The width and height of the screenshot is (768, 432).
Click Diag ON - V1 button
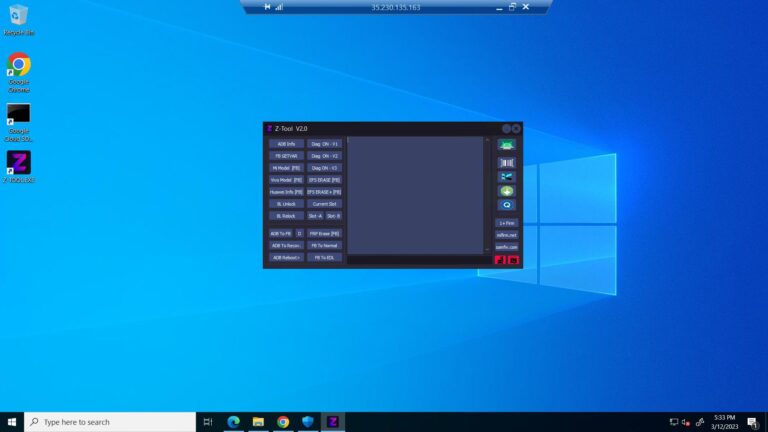[x=324, y=144]
